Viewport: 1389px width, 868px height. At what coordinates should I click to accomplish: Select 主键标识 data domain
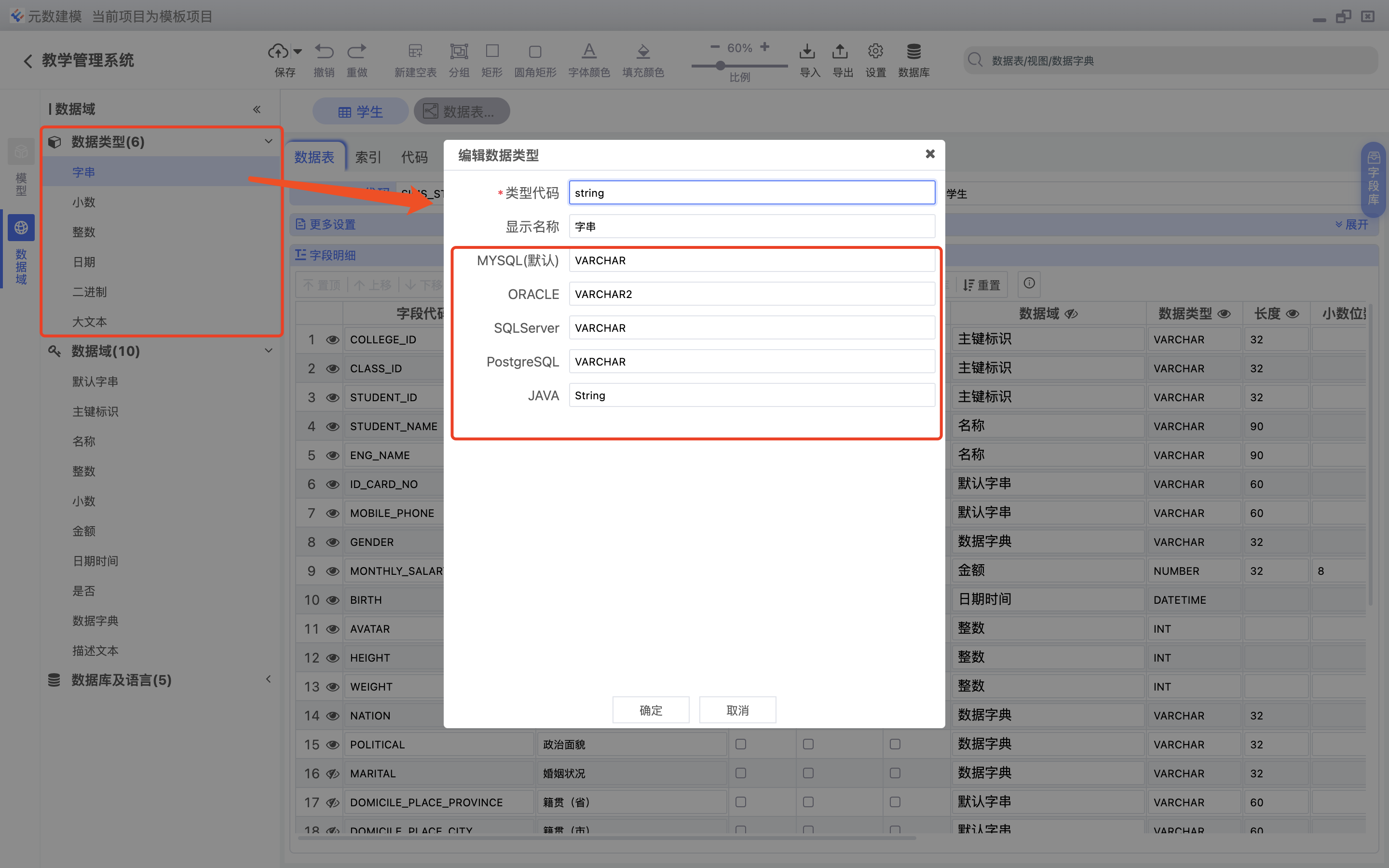click(x=95, y=412)
